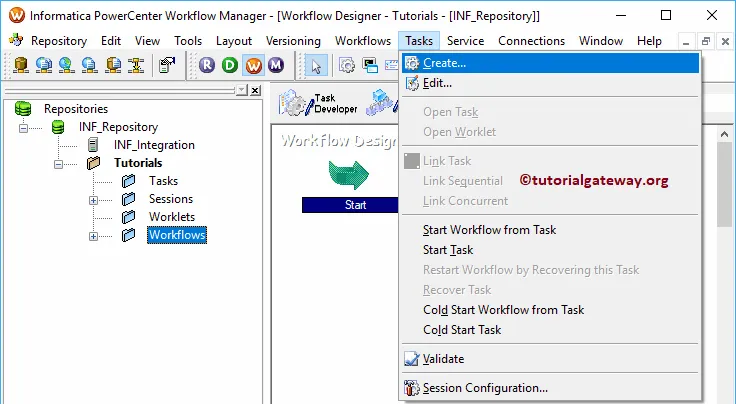Open the Workflows menu in menu bar
The image size is (736, 404).
362,41
